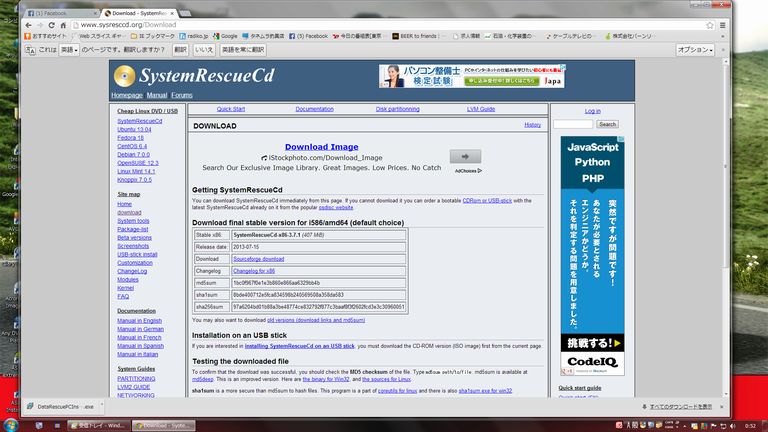Close the translate bar
Viewport: 768px width, 432px height.
pos(723,50)
